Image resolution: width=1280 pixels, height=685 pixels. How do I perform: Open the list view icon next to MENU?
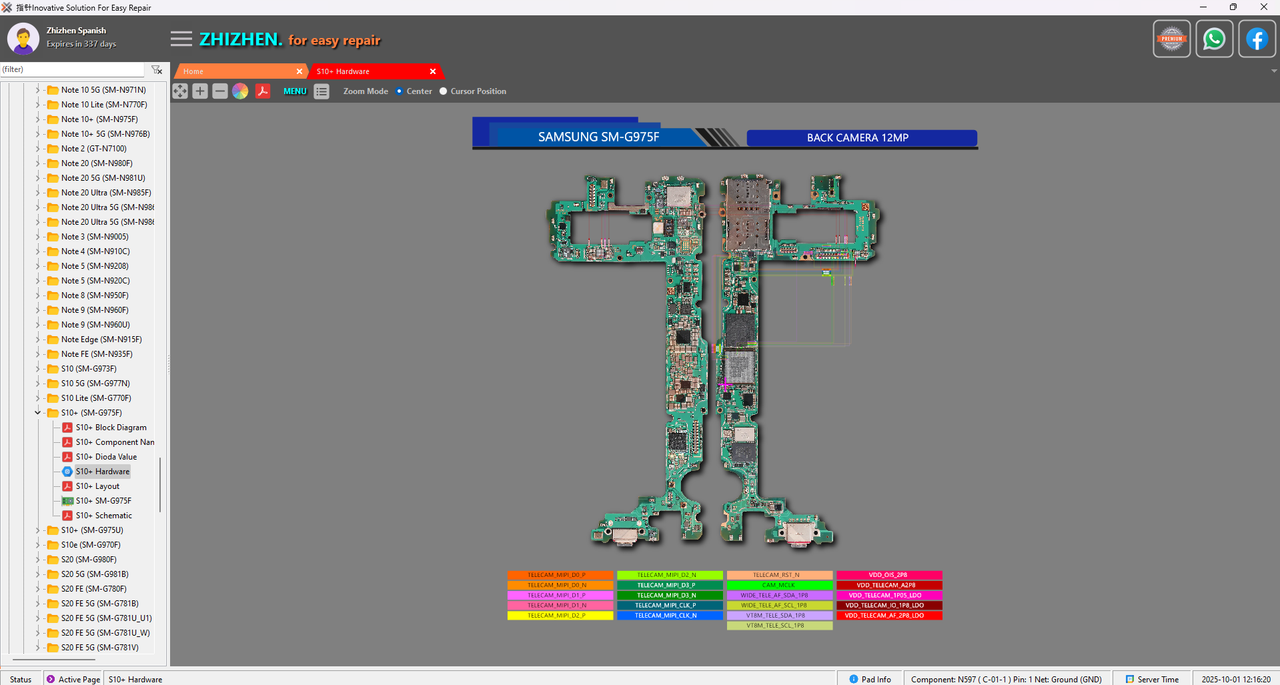click(321, 91)
